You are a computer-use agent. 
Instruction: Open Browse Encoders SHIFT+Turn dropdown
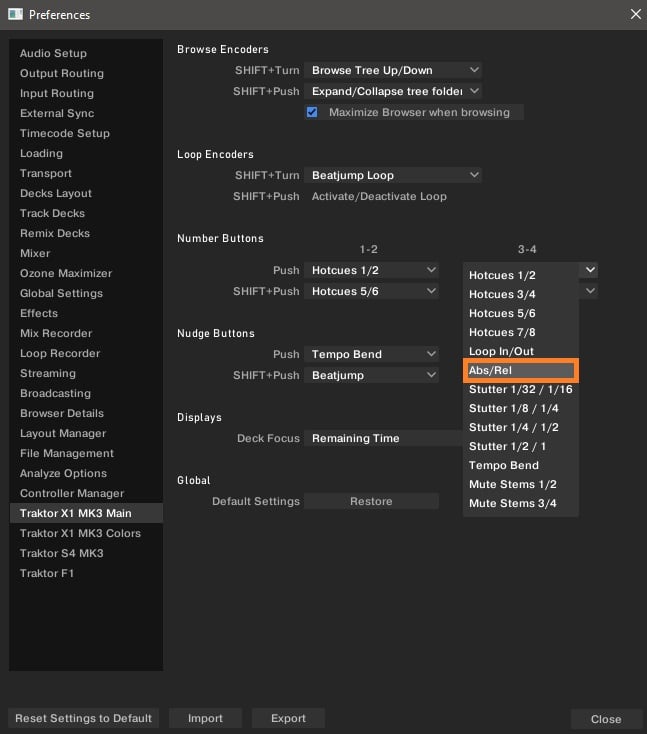click(x=393, y=70)
